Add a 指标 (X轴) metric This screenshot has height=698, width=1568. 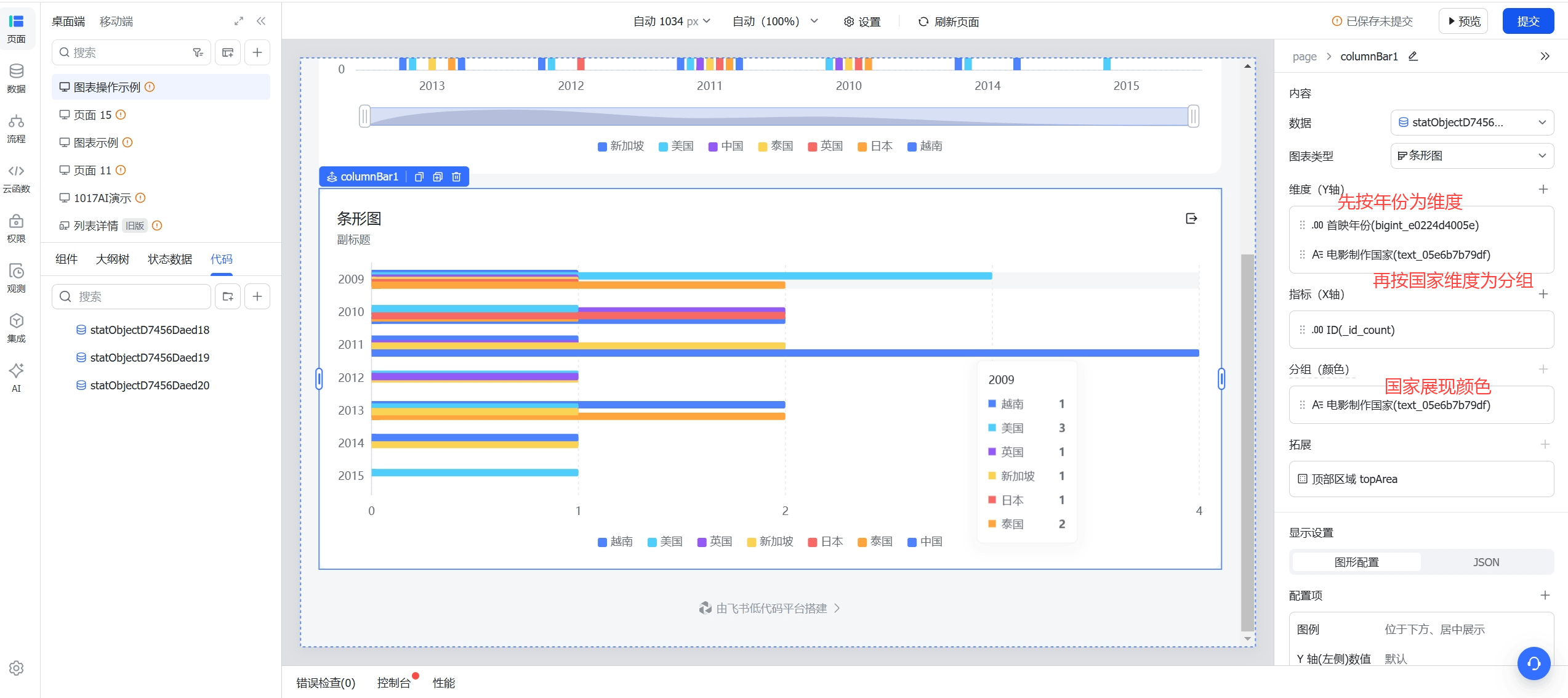pos(1543,294)
